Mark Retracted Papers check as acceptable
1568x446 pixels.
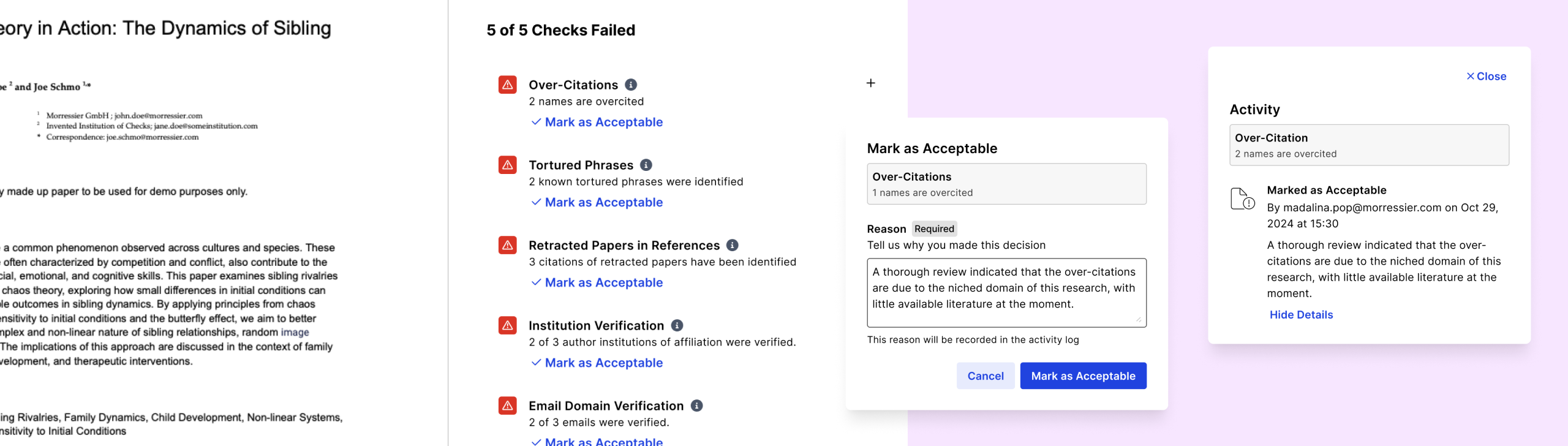tap(597, 283)
